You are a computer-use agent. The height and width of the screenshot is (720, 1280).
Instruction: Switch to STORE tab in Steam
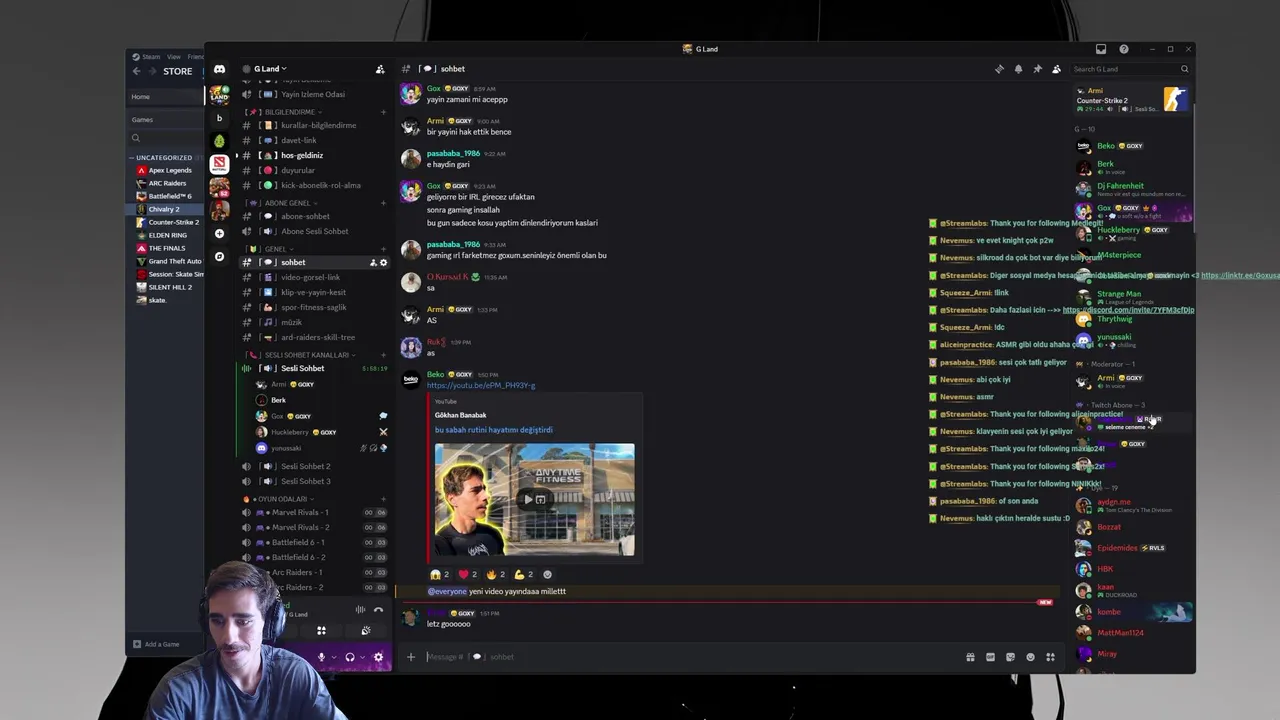[177, 71]
